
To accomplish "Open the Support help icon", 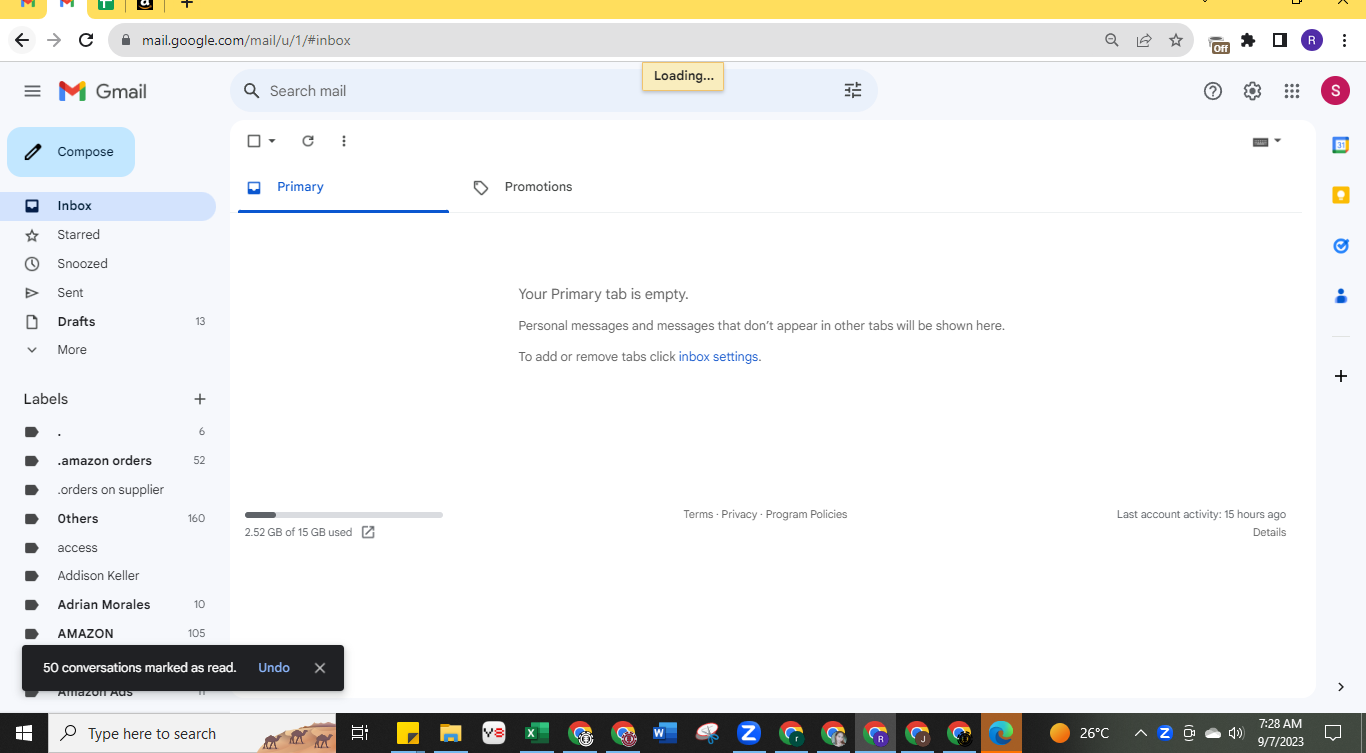I will coord(1213,91).
